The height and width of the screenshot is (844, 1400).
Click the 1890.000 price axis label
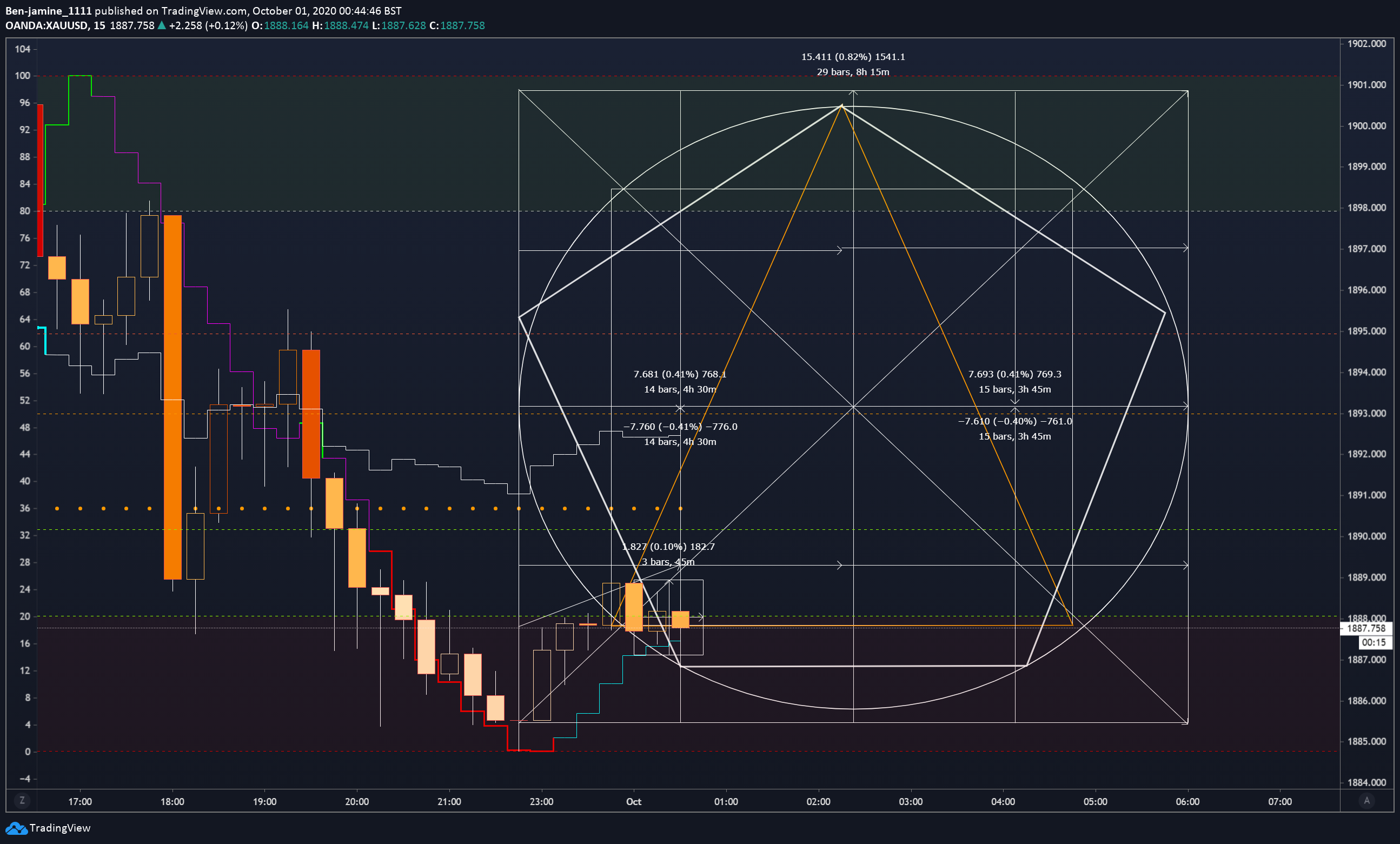tap(1366, 536)
